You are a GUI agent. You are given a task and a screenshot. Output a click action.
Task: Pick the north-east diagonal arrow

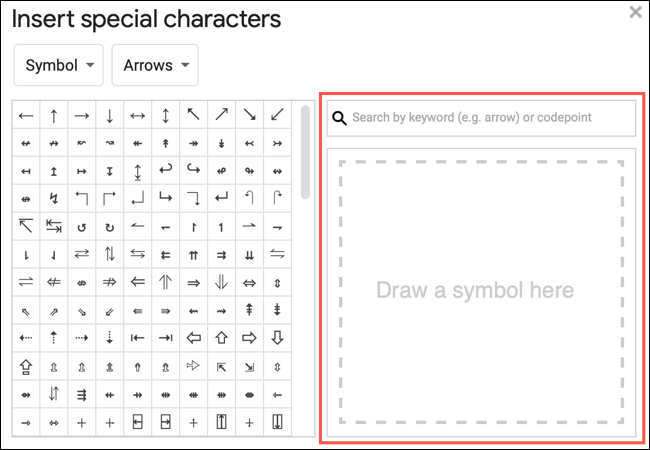(222, 116)
